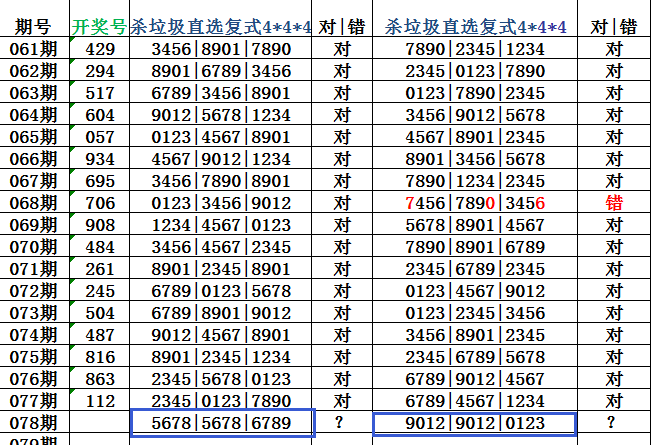Select winning number 261
The image size is (651, 445).
click(x=100, y=268)
